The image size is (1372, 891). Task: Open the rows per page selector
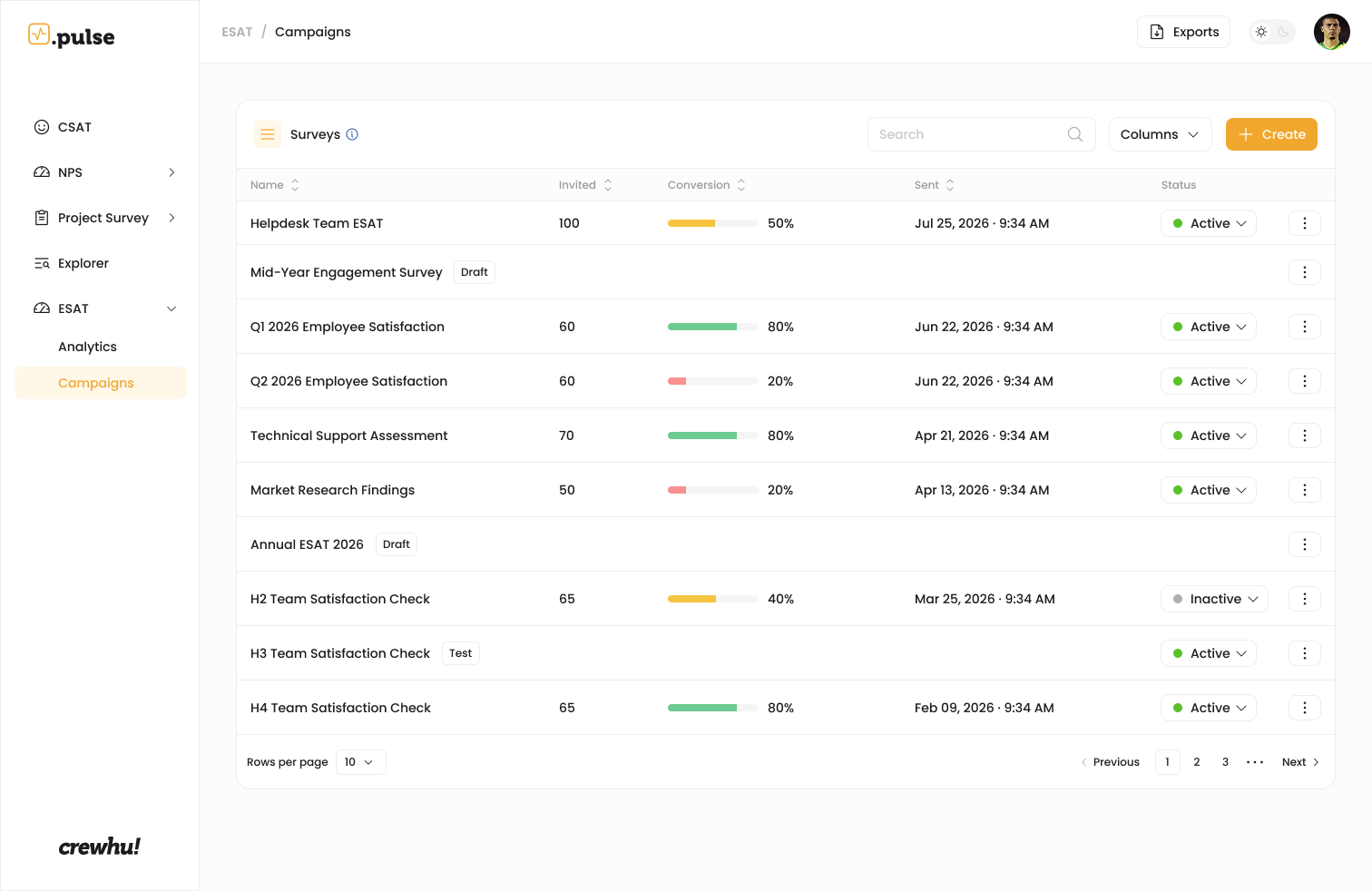pos(360,762)
